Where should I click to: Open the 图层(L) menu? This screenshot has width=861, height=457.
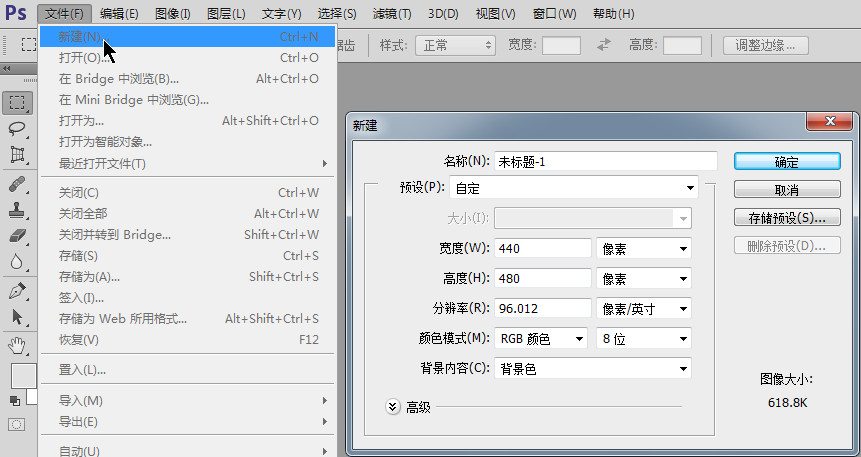click(x=226, y=14)
